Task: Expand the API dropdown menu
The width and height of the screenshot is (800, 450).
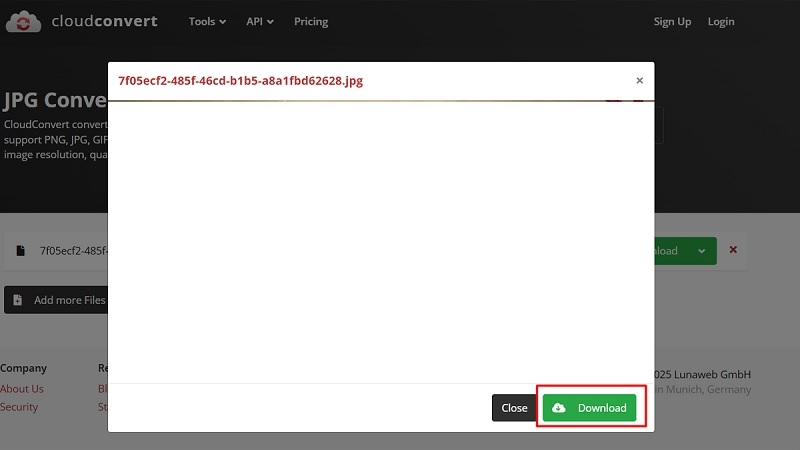Action: [260, 21]
